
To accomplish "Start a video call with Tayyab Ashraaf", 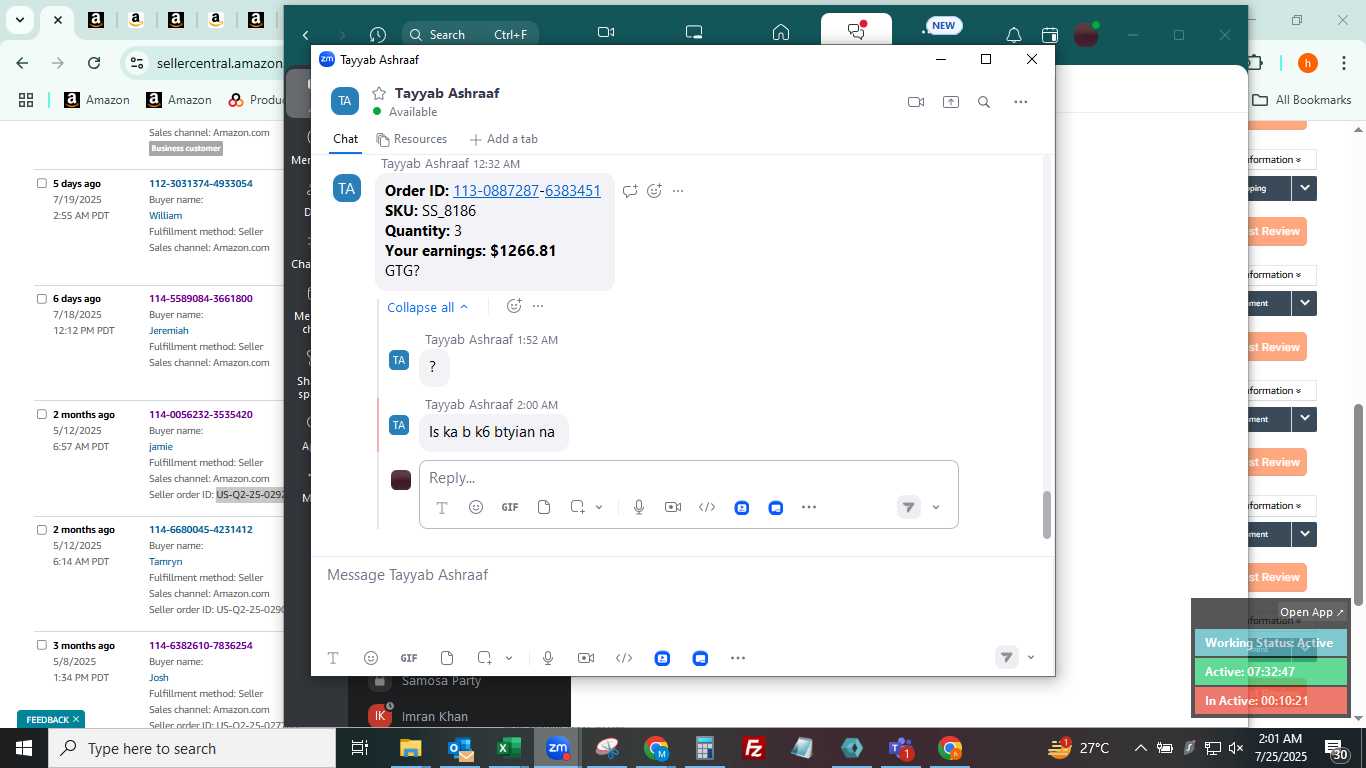I will pos(915,102).
